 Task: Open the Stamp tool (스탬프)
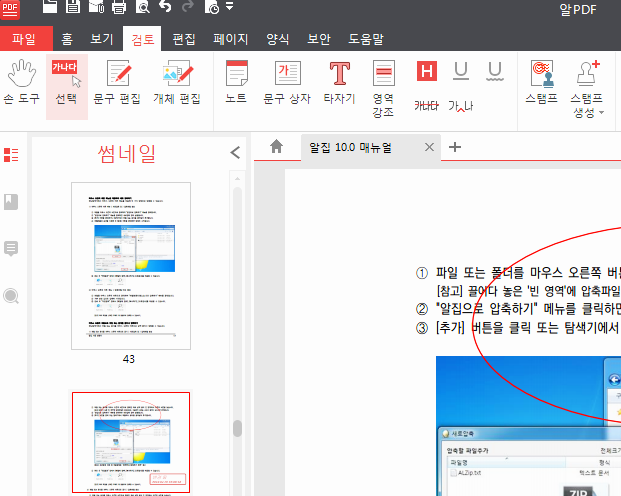coord(542,82)
